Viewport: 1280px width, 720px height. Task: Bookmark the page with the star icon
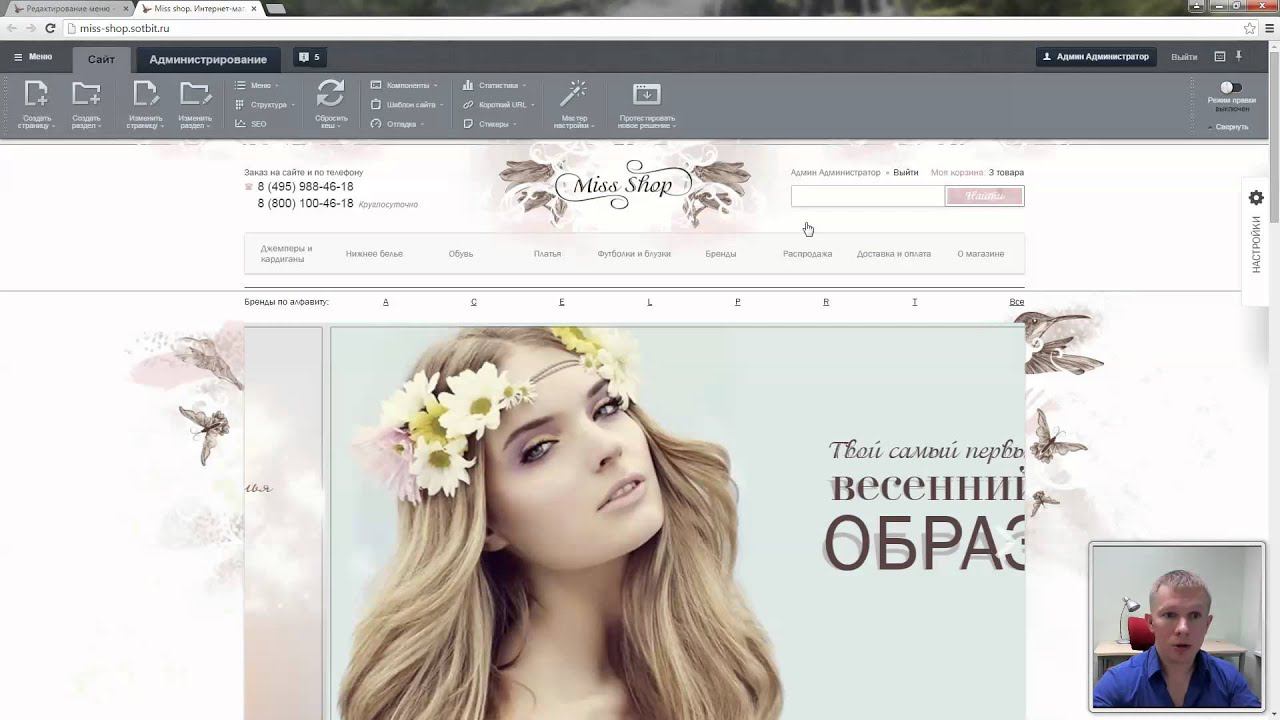point(1249,29)
